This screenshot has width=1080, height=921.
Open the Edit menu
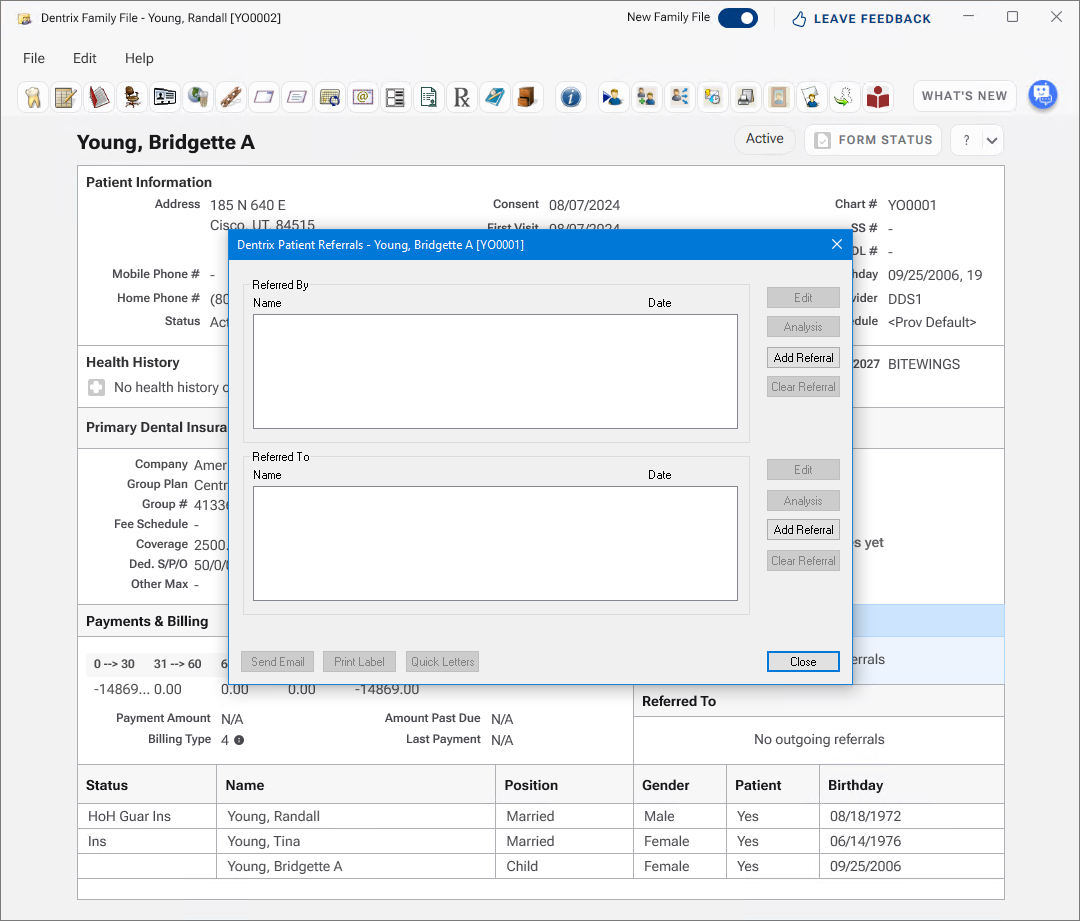coord(85,59)
